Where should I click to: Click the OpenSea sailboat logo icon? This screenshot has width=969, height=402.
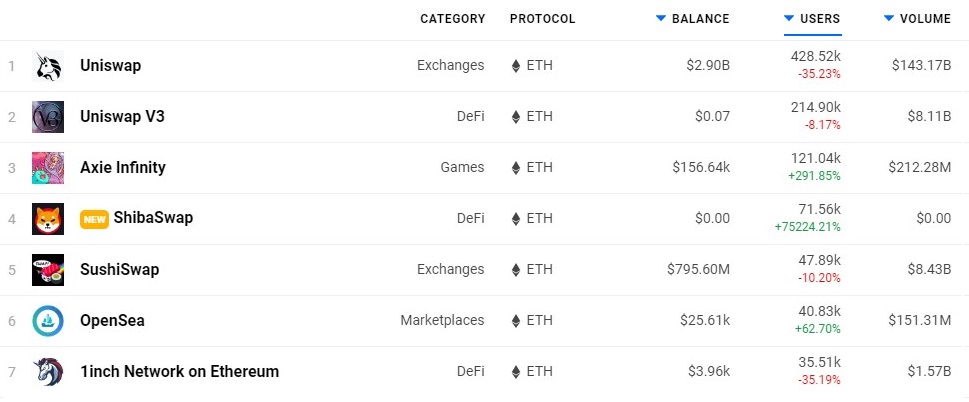click(x=48, y=321)
